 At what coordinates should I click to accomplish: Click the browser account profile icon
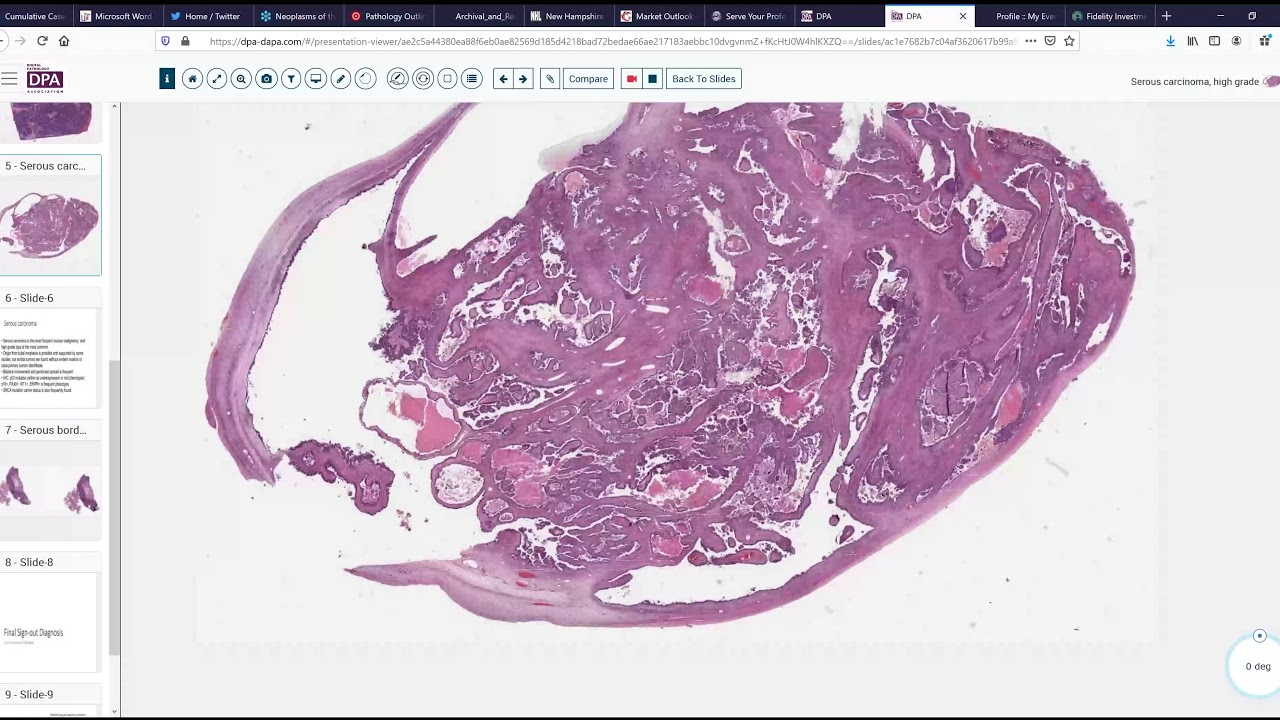[1236, 41]
